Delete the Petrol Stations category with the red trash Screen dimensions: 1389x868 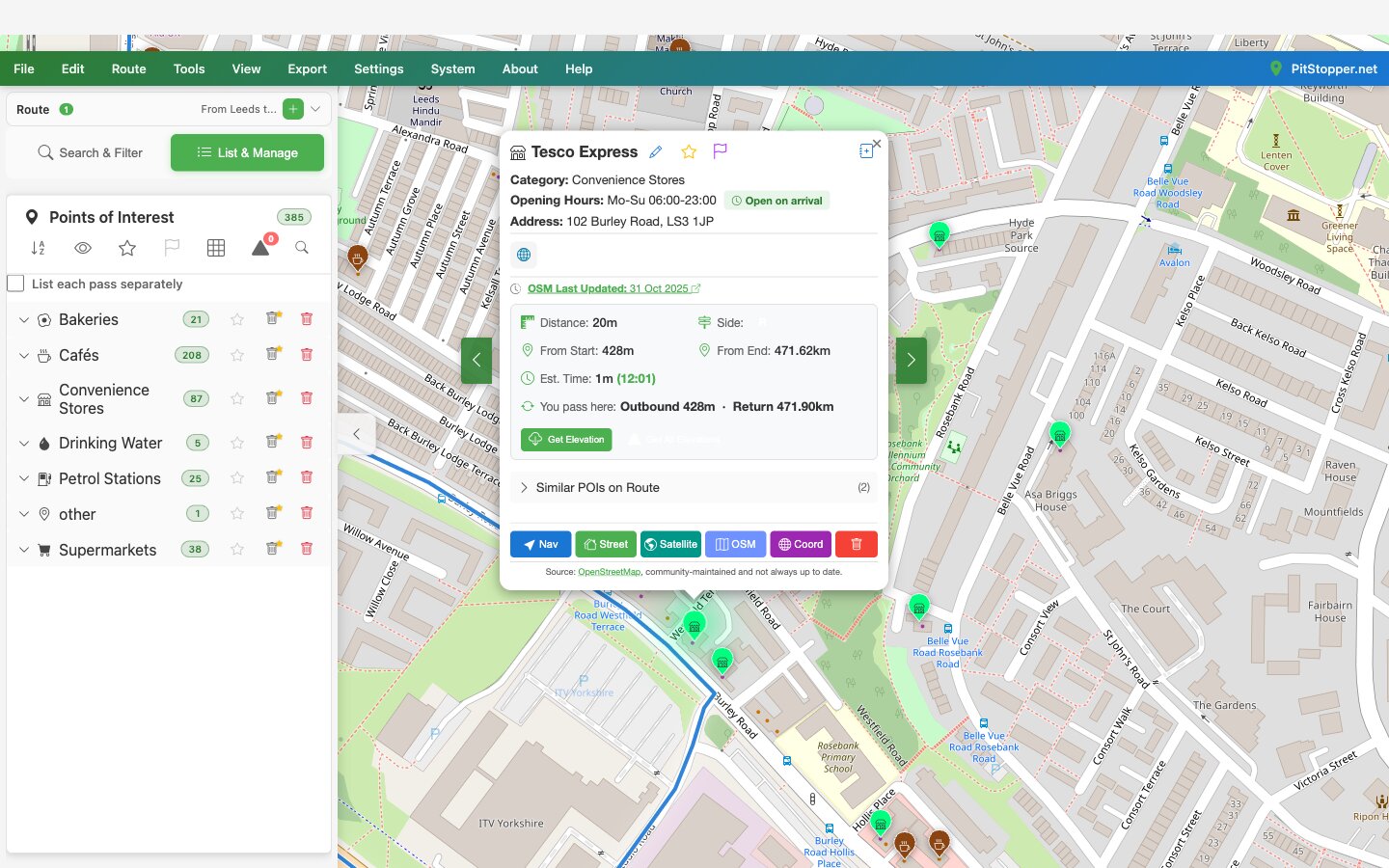[x=307, y=477]
